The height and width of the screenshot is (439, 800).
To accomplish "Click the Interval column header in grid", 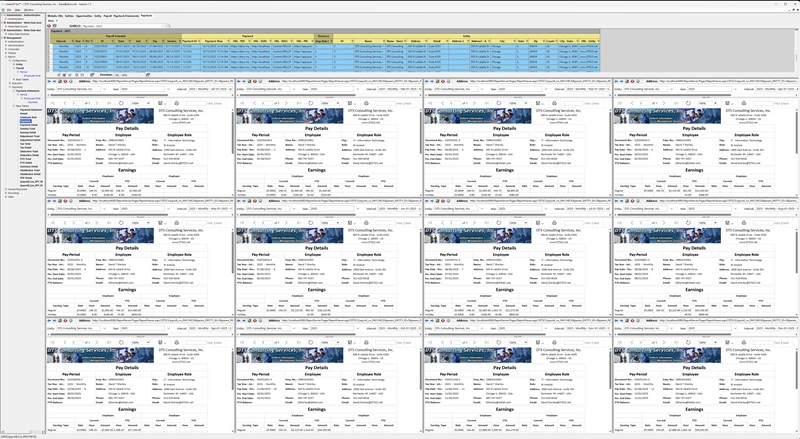I will [x=62, y=43].
